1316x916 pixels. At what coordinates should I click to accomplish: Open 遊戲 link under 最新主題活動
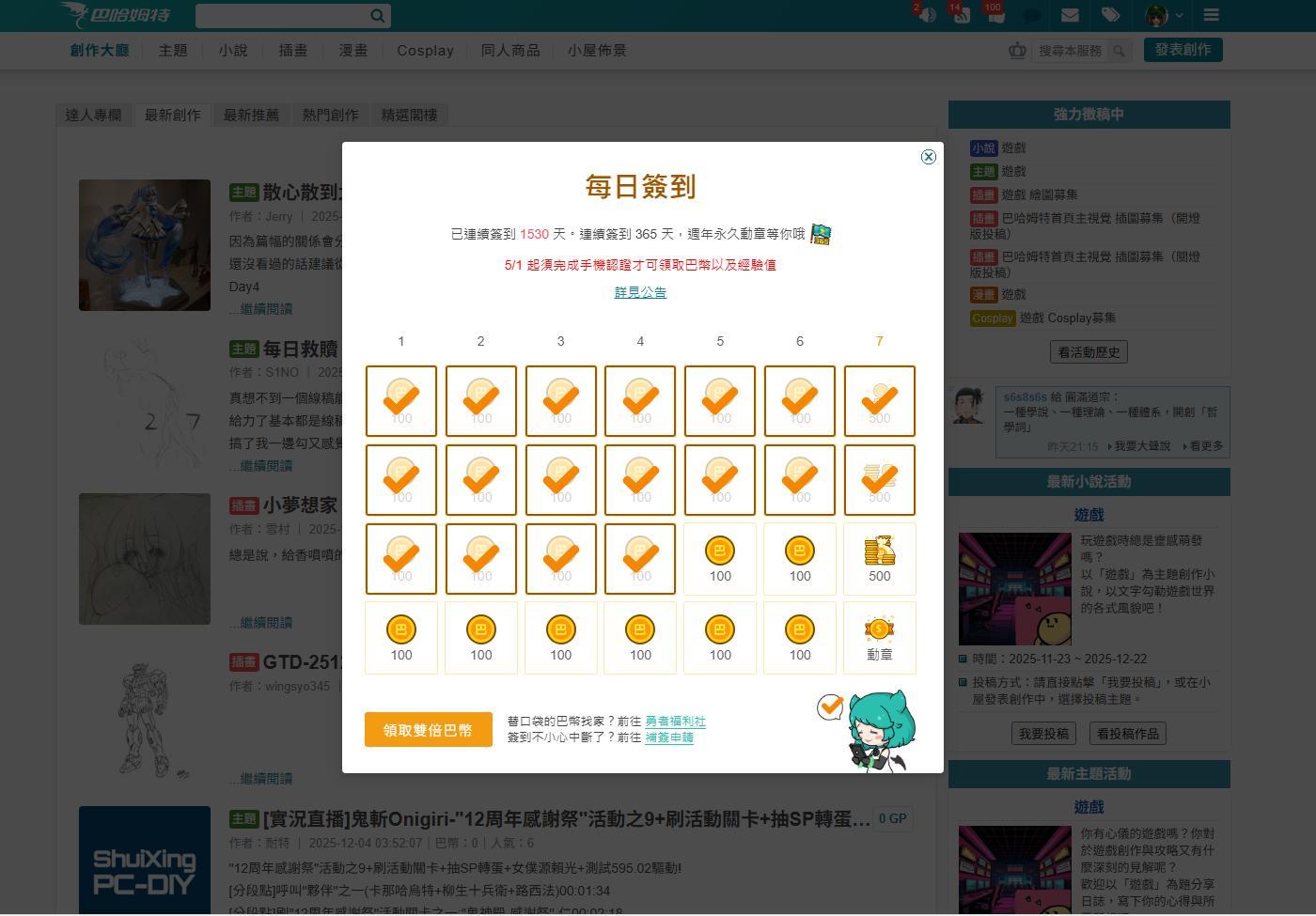[x=1089, y=807]
